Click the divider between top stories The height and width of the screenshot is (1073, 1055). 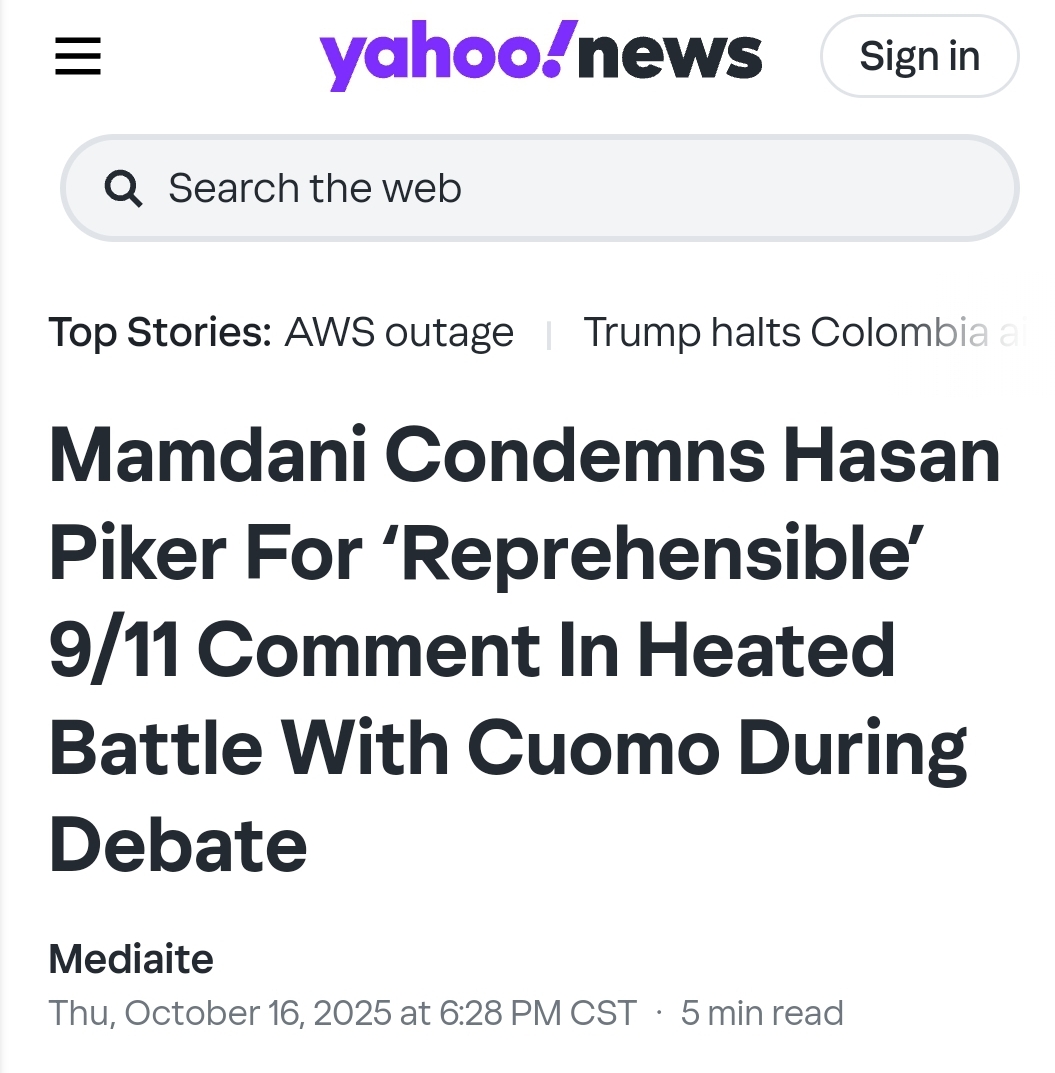[x=549, y=334]
